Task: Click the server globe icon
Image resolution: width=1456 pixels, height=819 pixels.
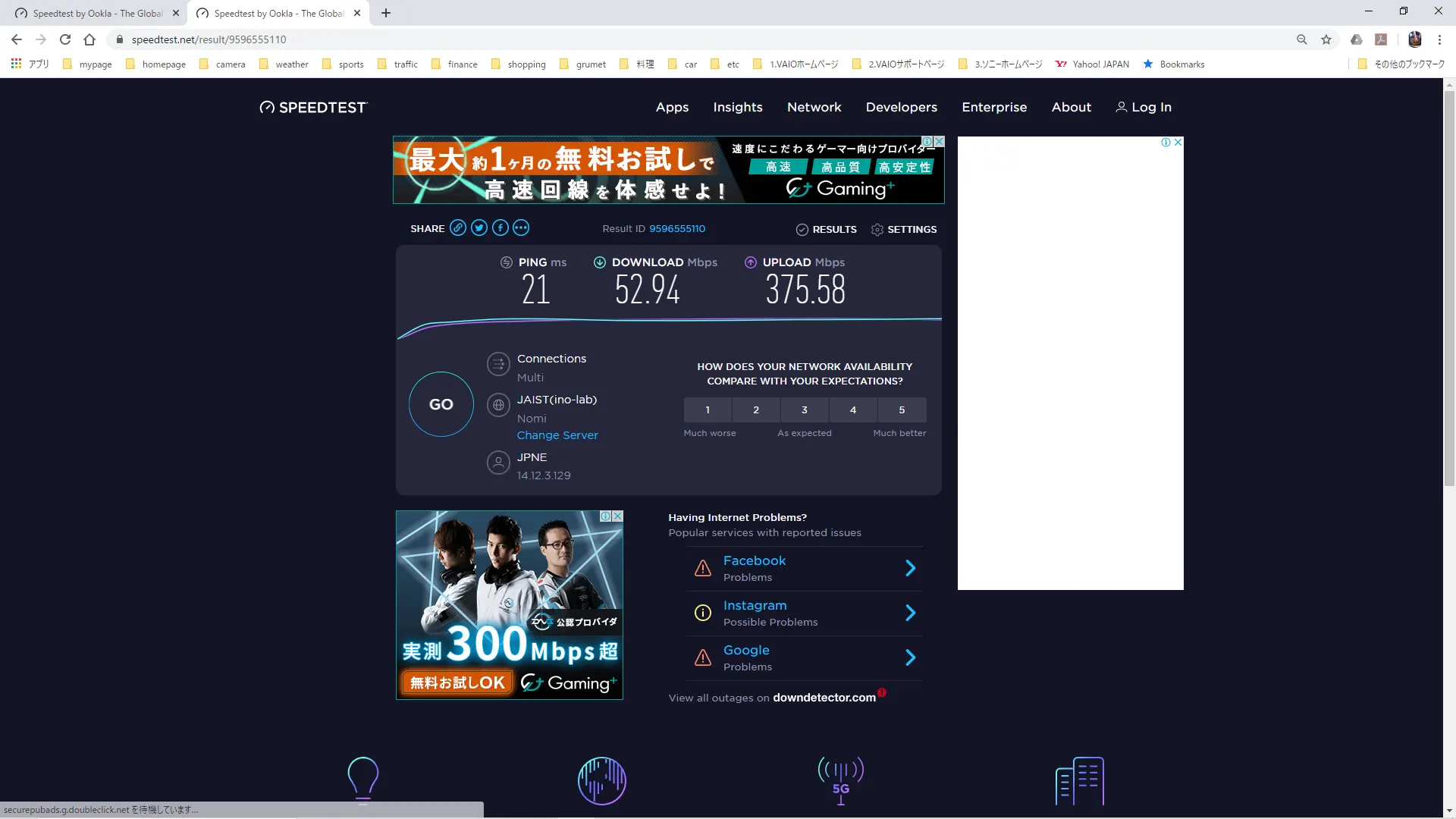Action: pyautogui.click(x=498, y=406)
